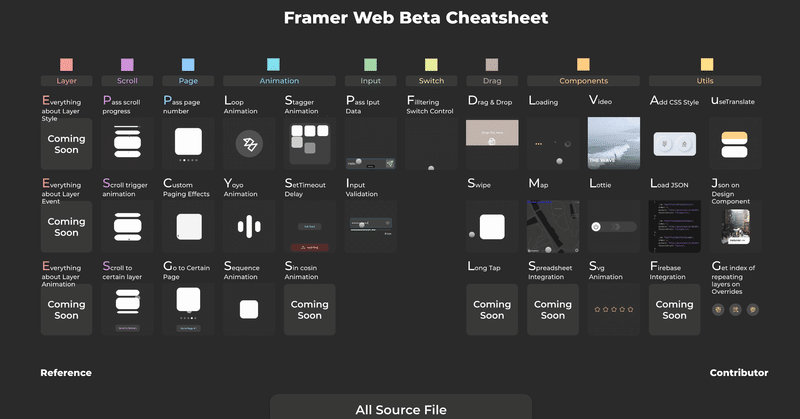
Task: Open SetTimeout Delay thumbnail
Action: (x=310, y=227)
